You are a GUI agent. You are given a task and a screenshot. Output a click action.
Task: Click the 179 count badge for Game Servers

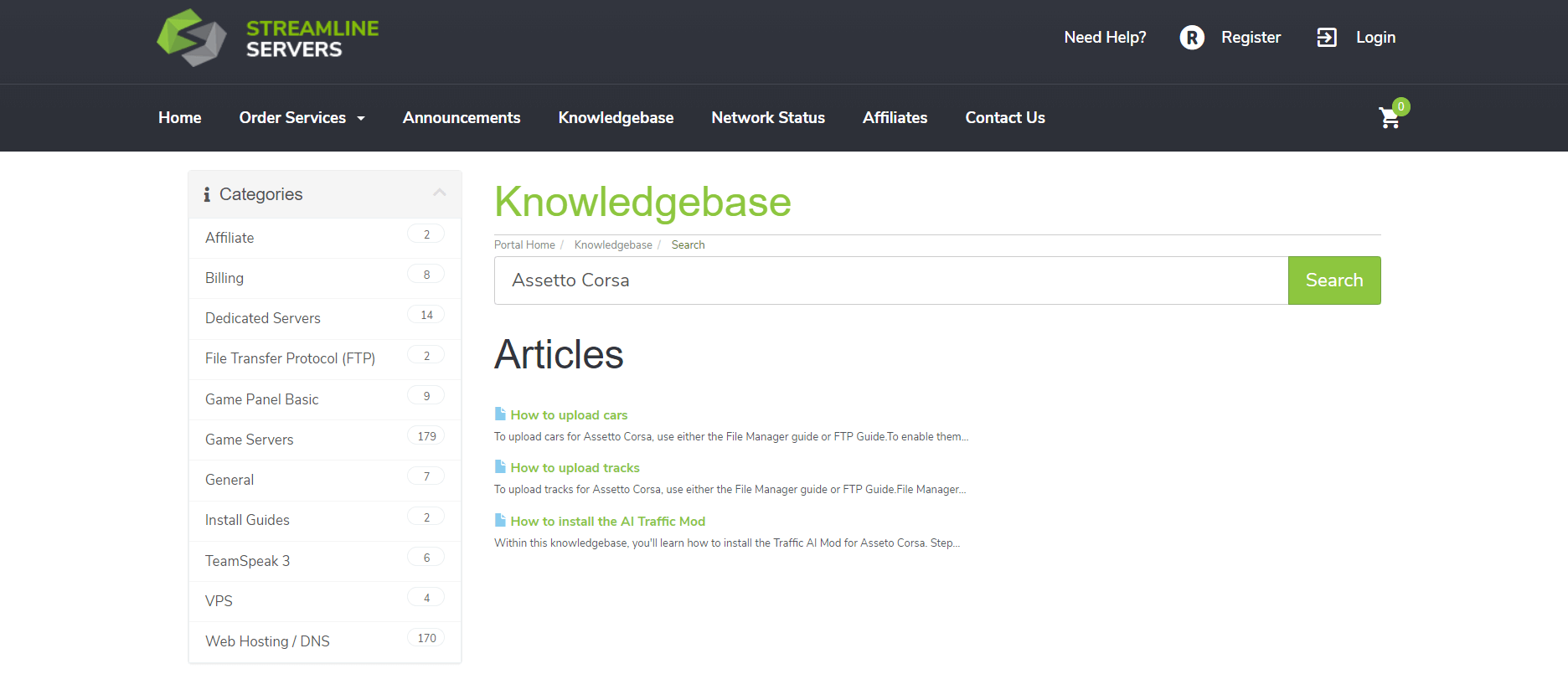426,436
